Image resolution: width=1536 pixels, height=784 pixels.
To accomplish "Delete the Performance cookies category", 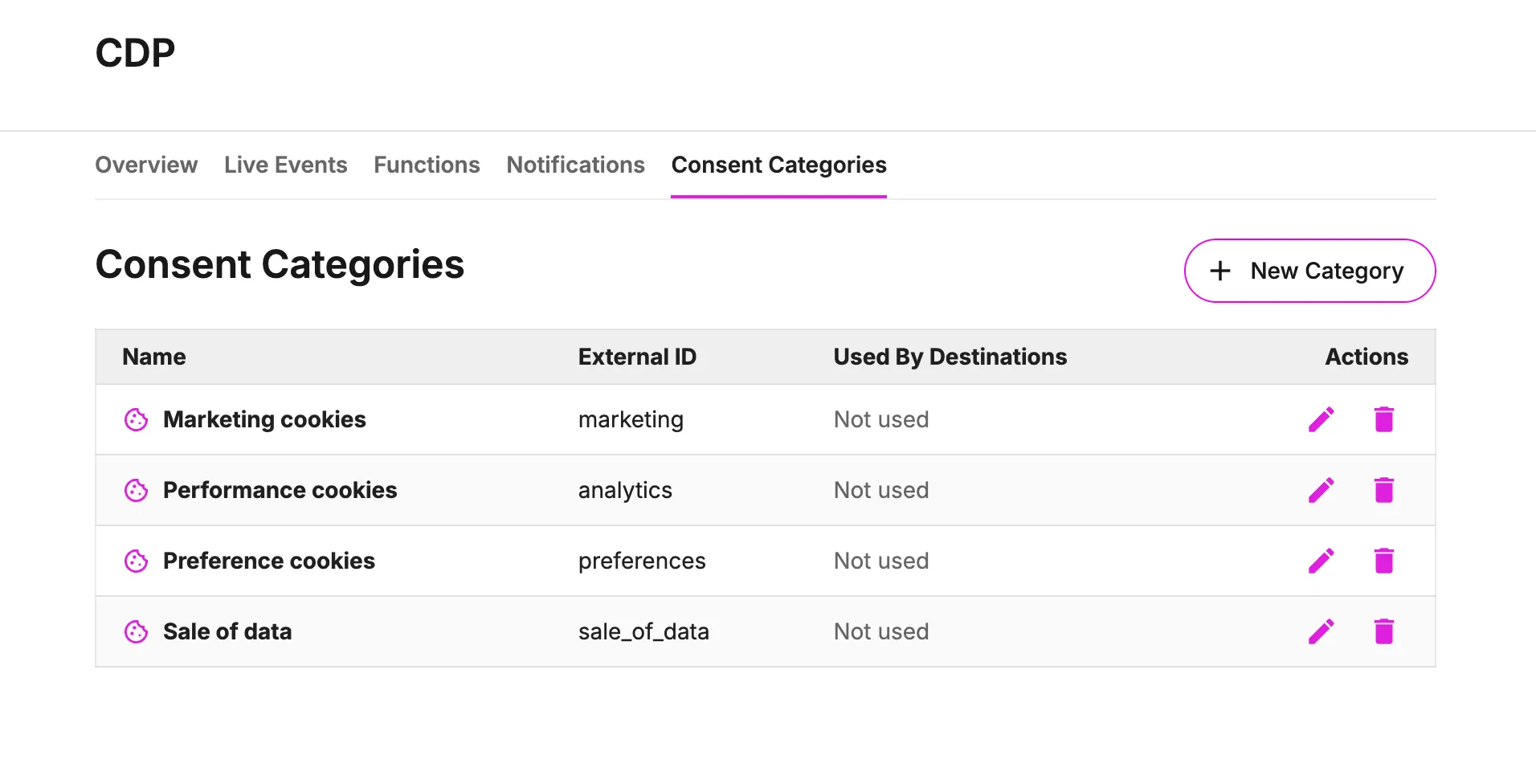I will click(x=1384, y=490).
